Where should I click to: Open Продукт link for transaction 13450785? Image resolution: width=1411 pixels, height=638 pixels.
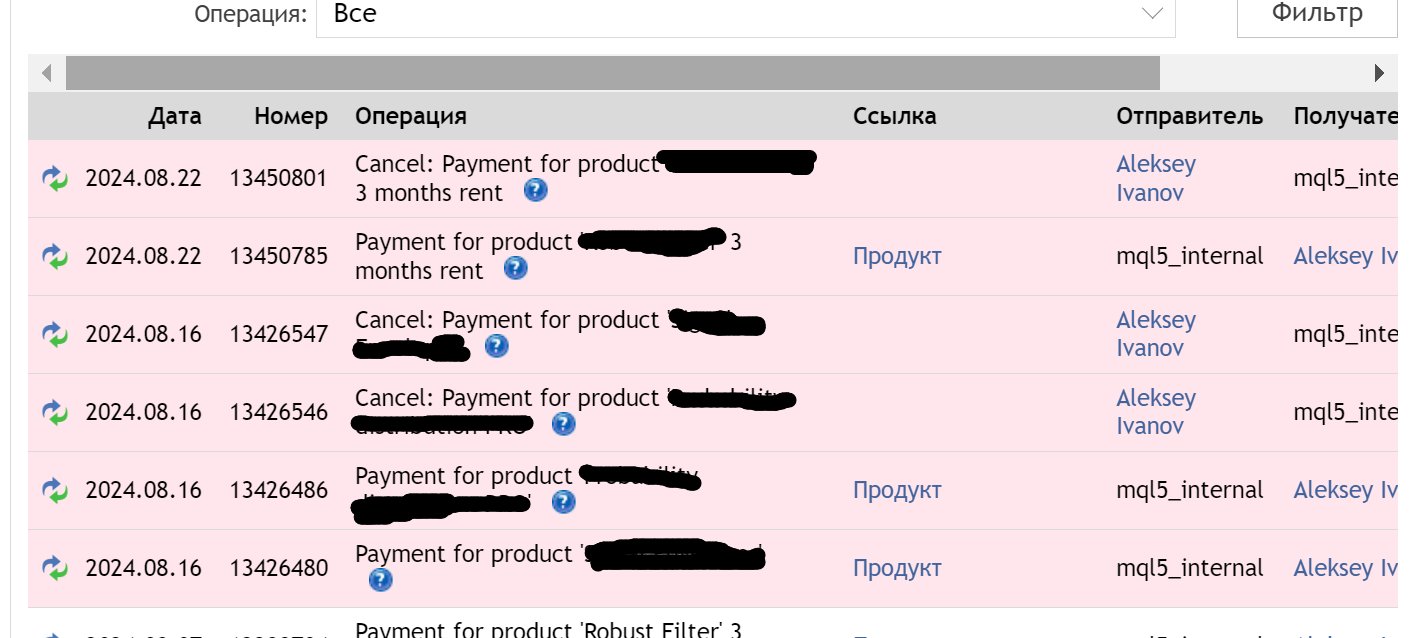897,256
